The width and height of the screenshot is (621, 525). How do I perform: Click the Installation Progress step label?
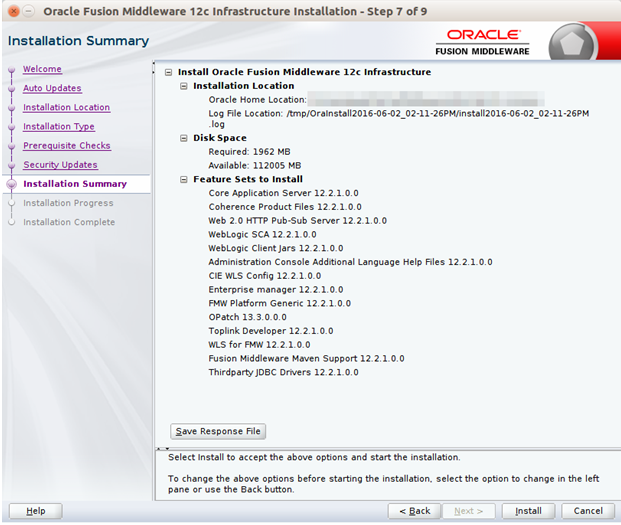68,203
